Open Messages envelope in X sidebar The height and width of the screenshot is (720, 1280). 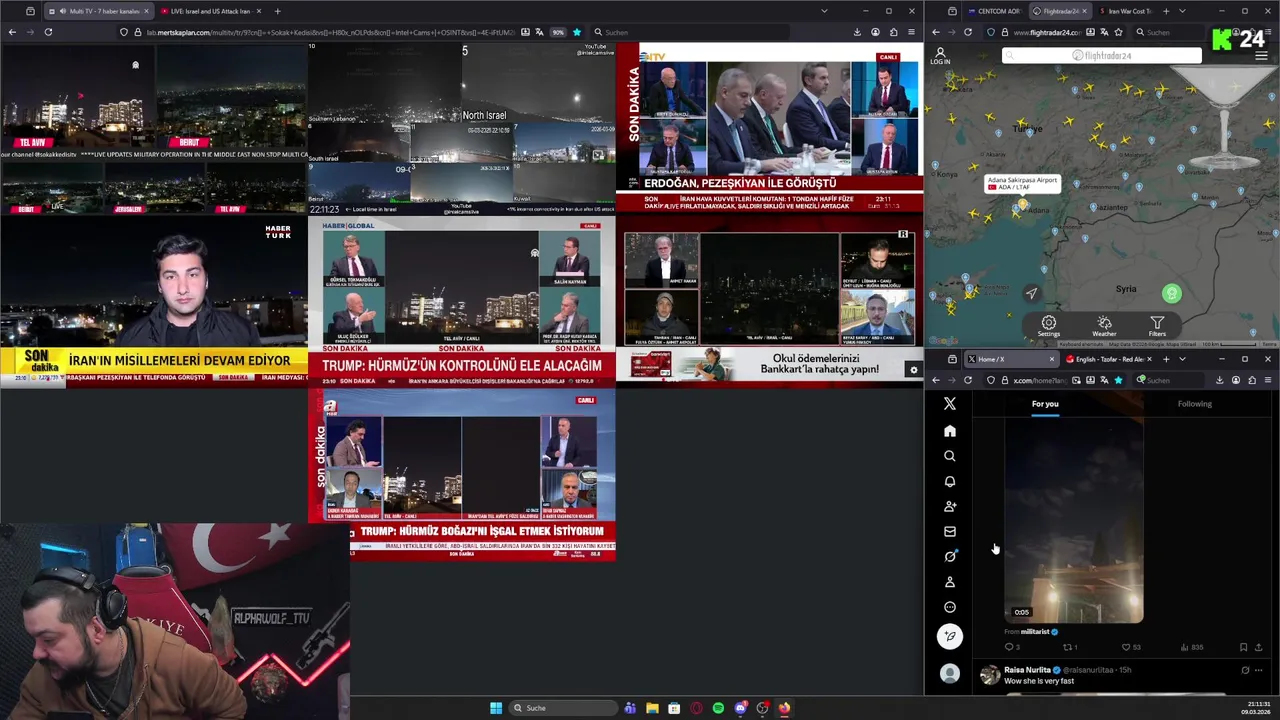950,531
